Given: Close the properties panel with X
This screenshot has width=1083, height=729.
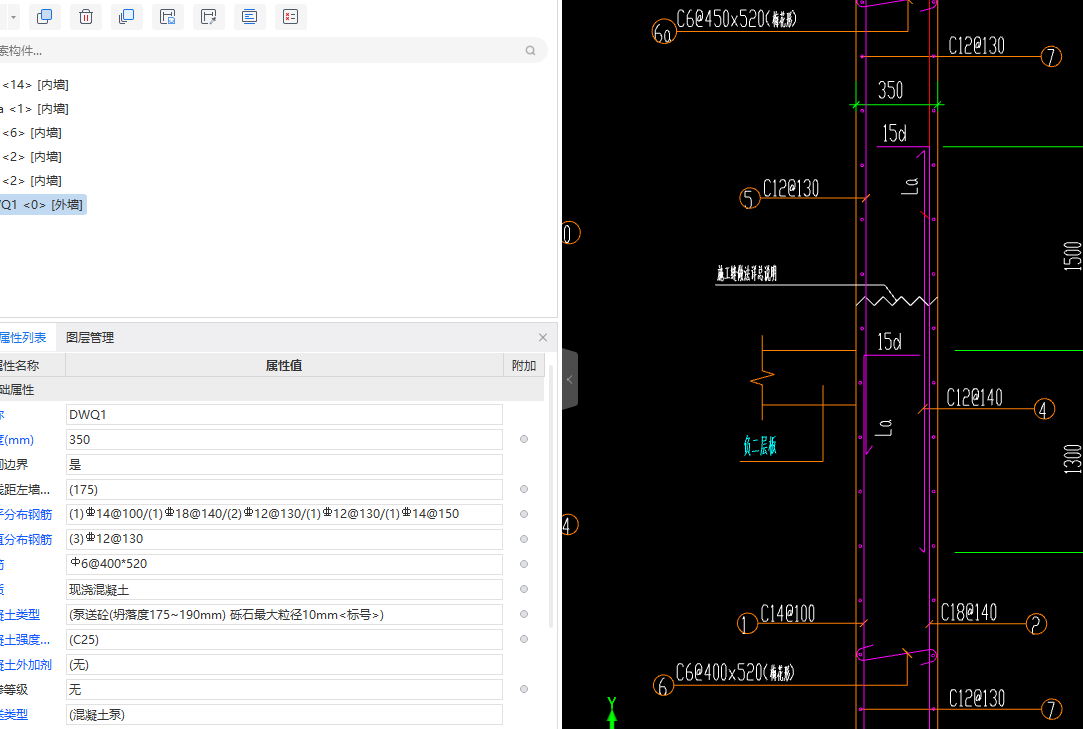Looking at the screenshot, I should click(543, 337).
